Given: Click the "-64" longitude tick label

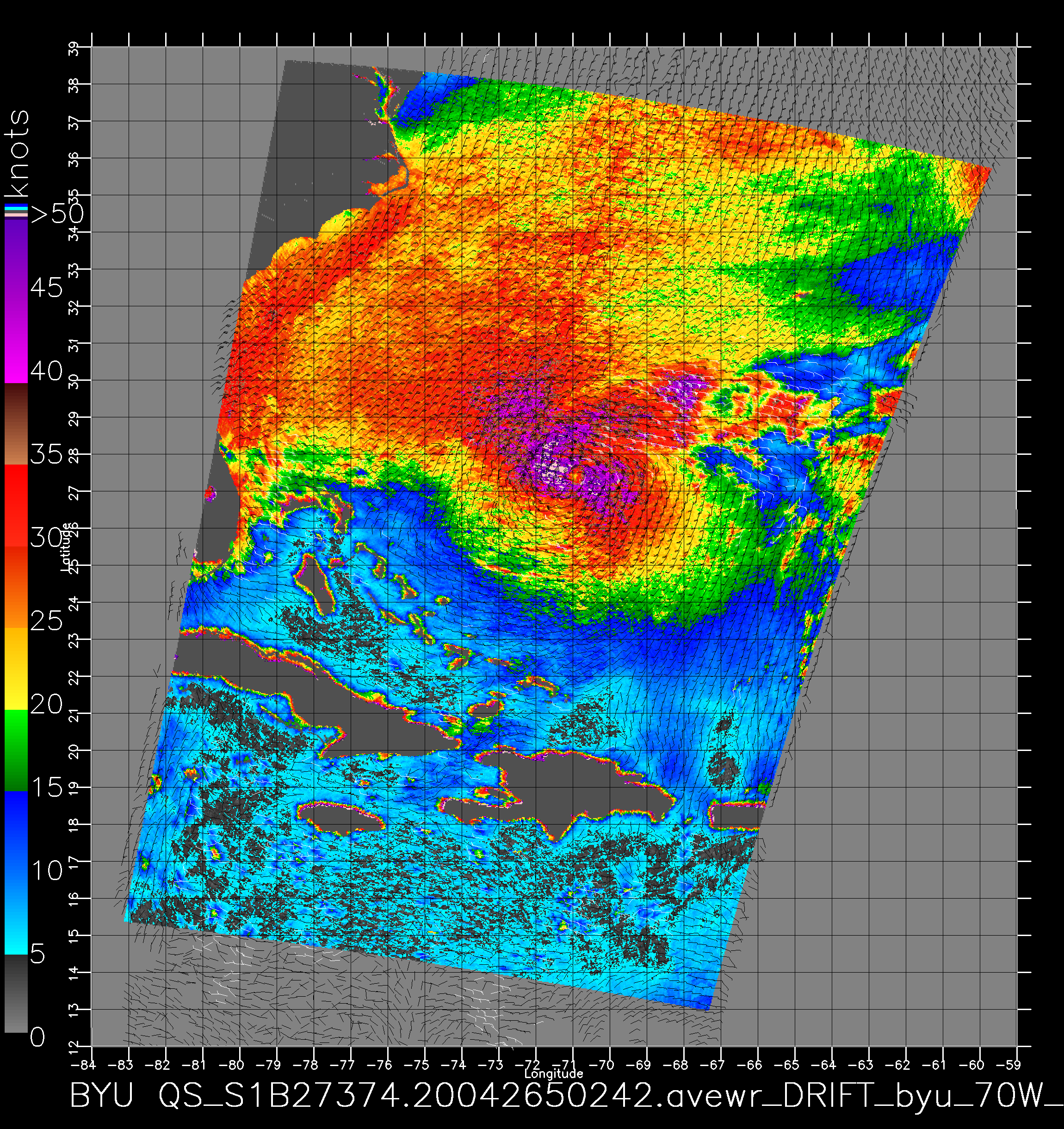Looking at the screenshot, I should click(824, 1065).
